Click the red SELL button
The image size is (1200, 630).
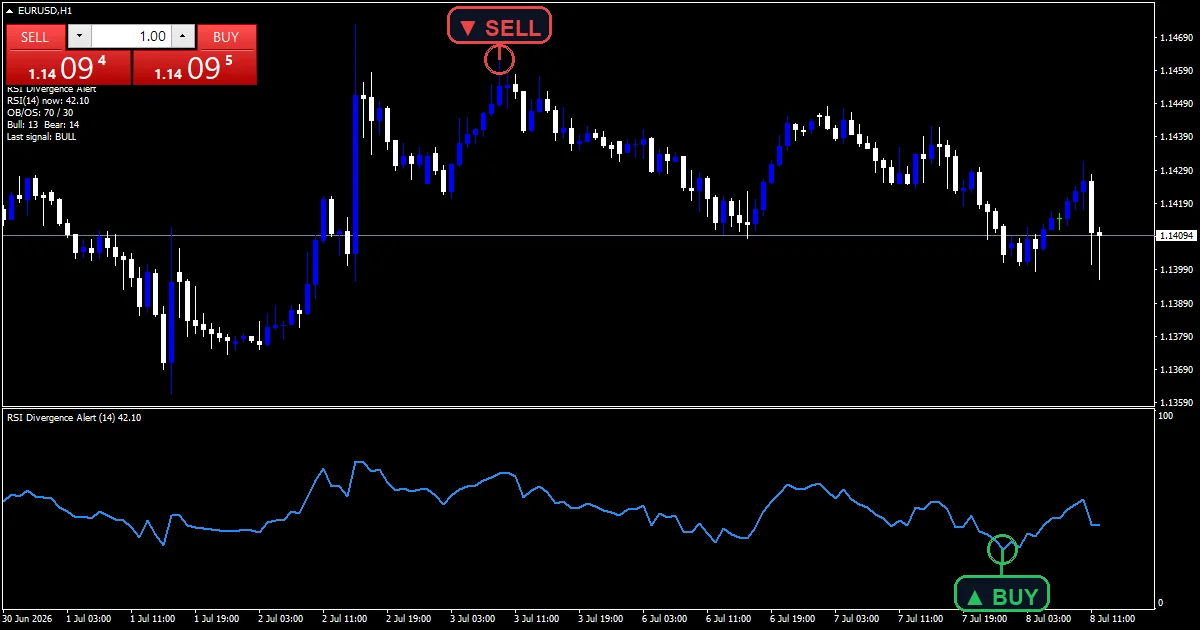coord(35,37)
